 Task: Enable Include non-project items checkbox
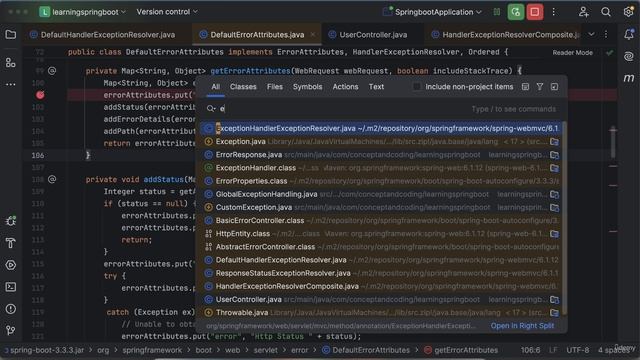pyautogui.click(x=416, y=87)
